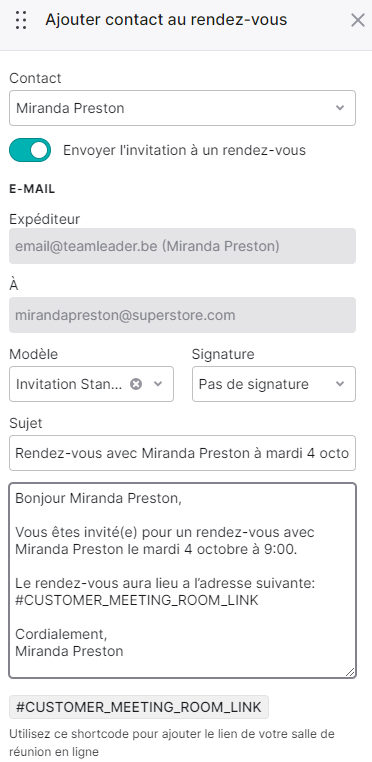Expand the Modèle dropdown chevron
The height and width of the screenshot is (762, 372).
(x=158, y=384)
